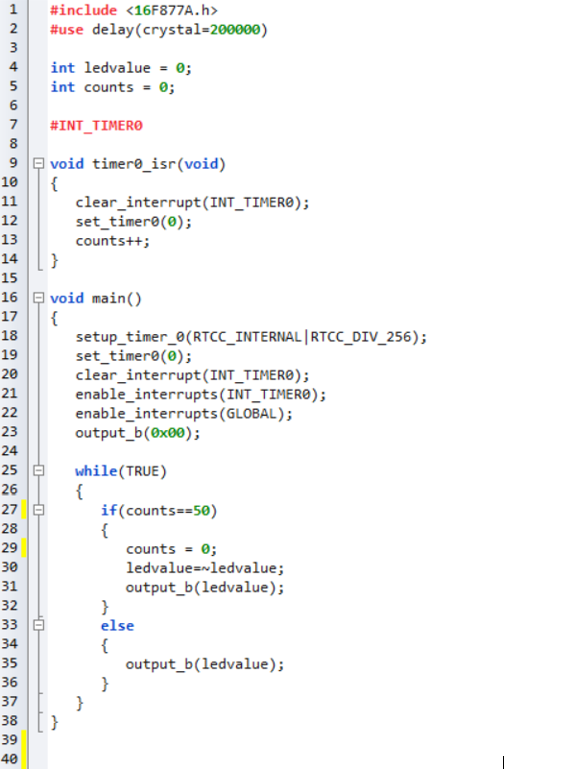This screenshot has height=769, width=561.
Task: Click the closing brace on line 38
Action: (x=54, y=722)
